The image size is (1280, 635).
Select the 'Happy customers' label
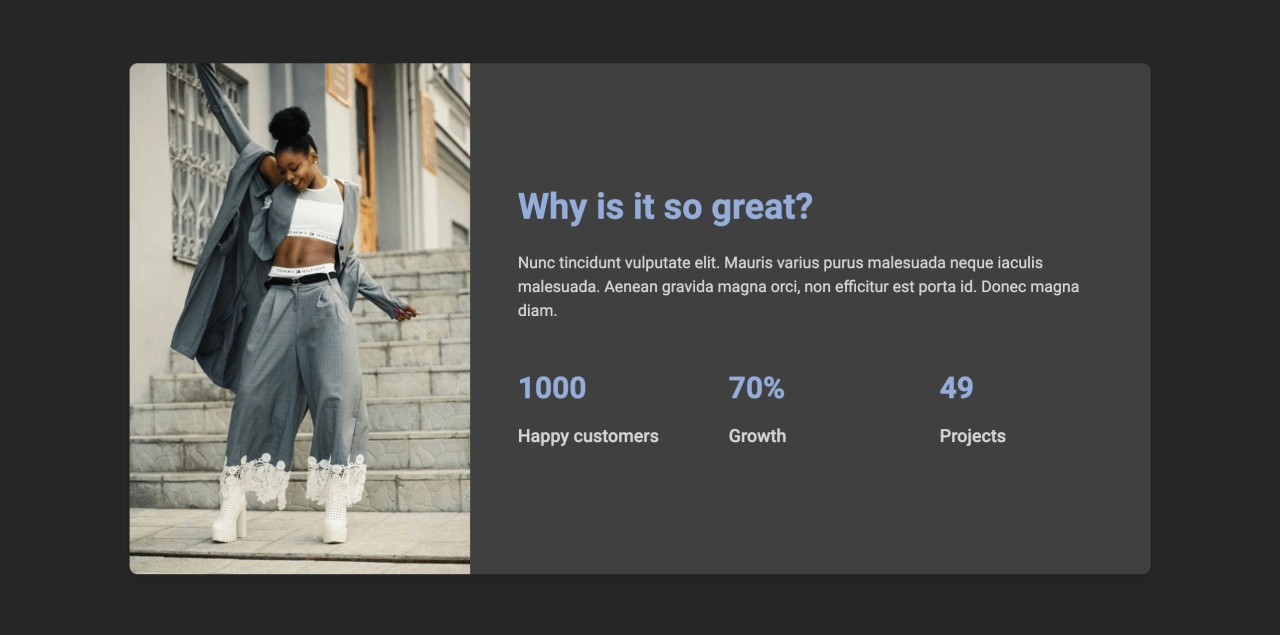coord(588,436)
